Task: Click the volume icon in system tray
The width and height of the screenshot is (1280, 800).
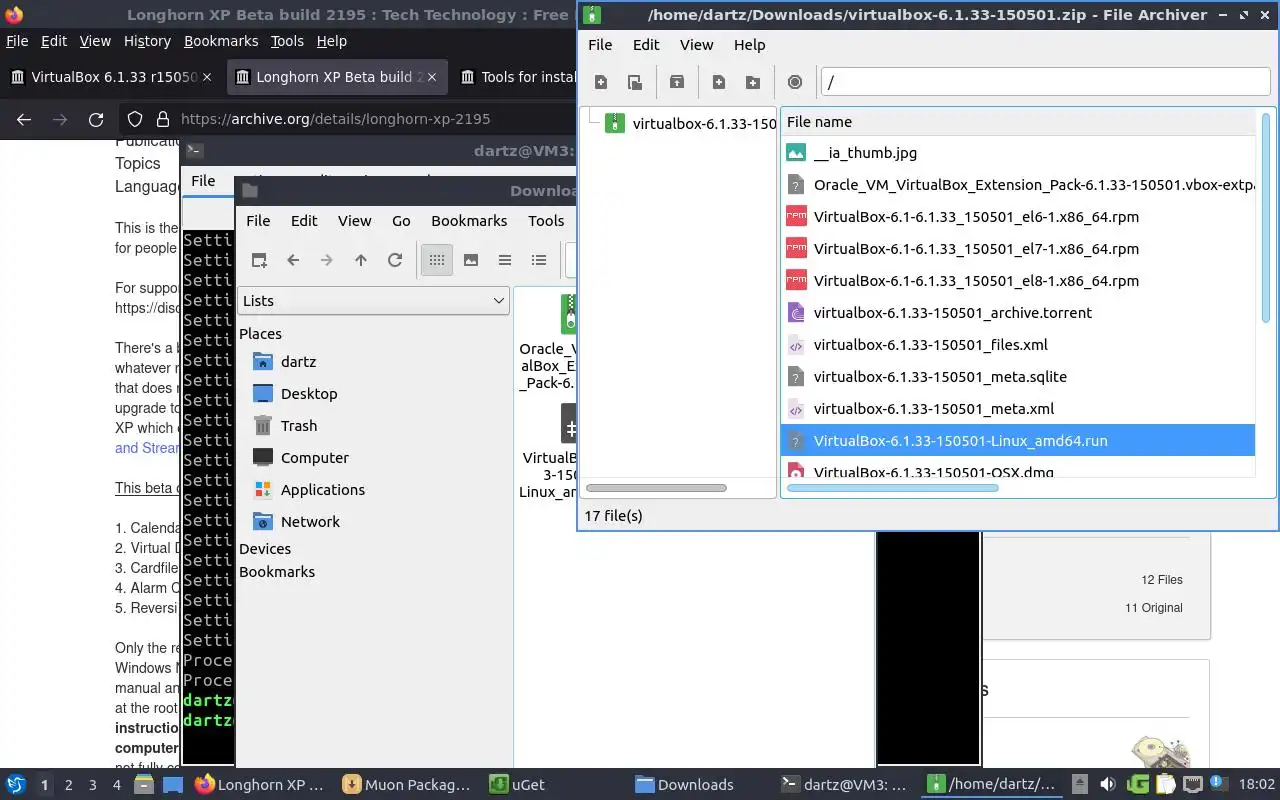Action: (1107, 785)
